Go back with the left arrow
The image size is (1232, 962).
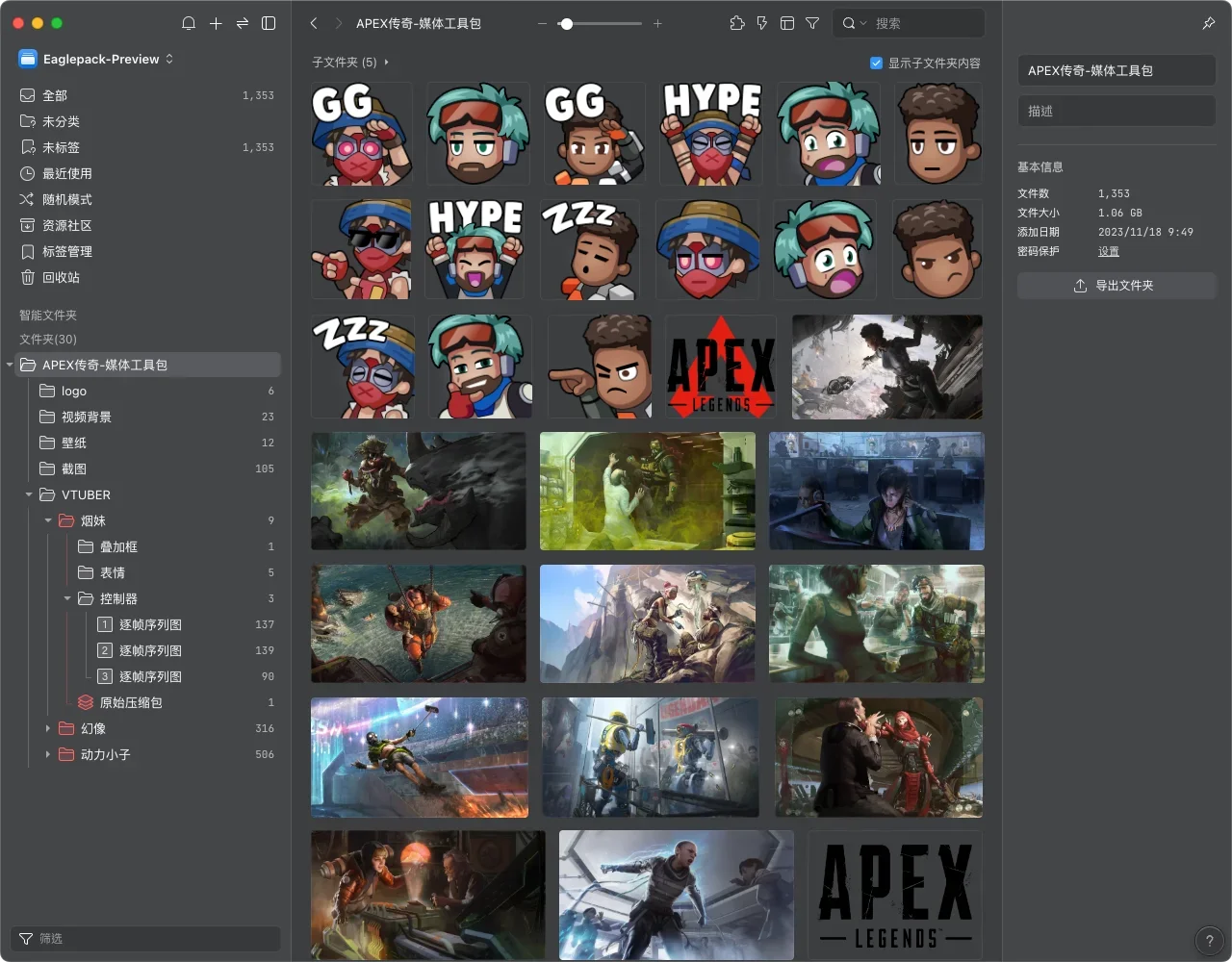pyautogui.click(x=314, y=23)
